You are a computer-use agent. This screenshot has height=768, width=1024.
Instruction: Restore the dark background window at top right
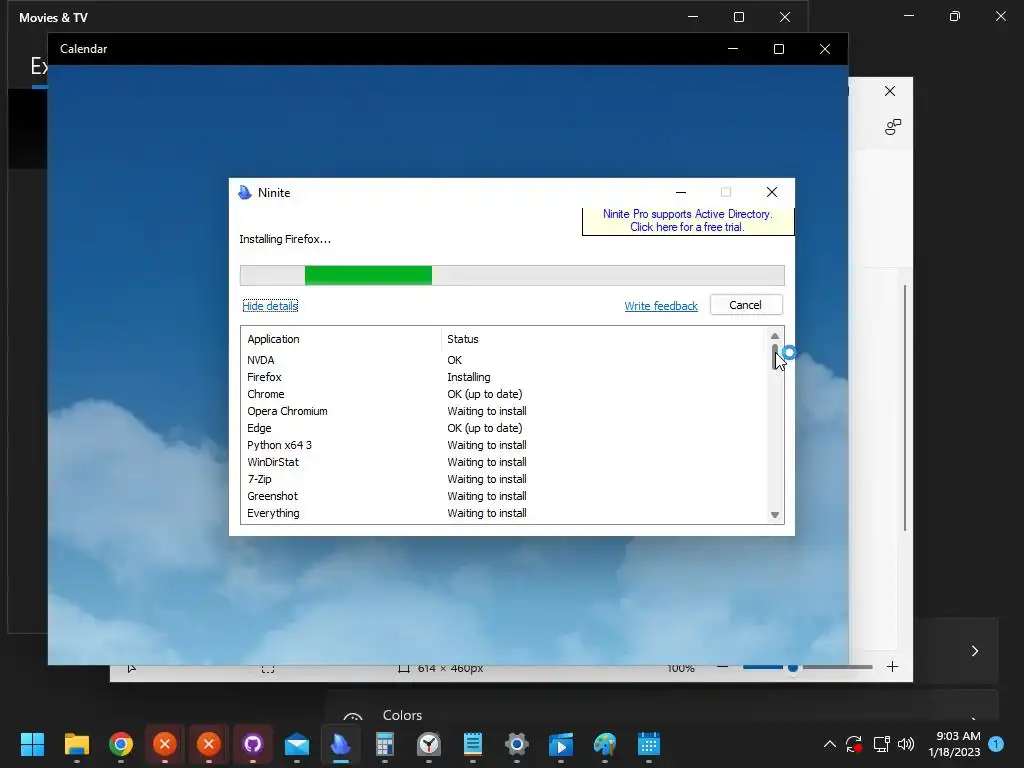point(955,16)
